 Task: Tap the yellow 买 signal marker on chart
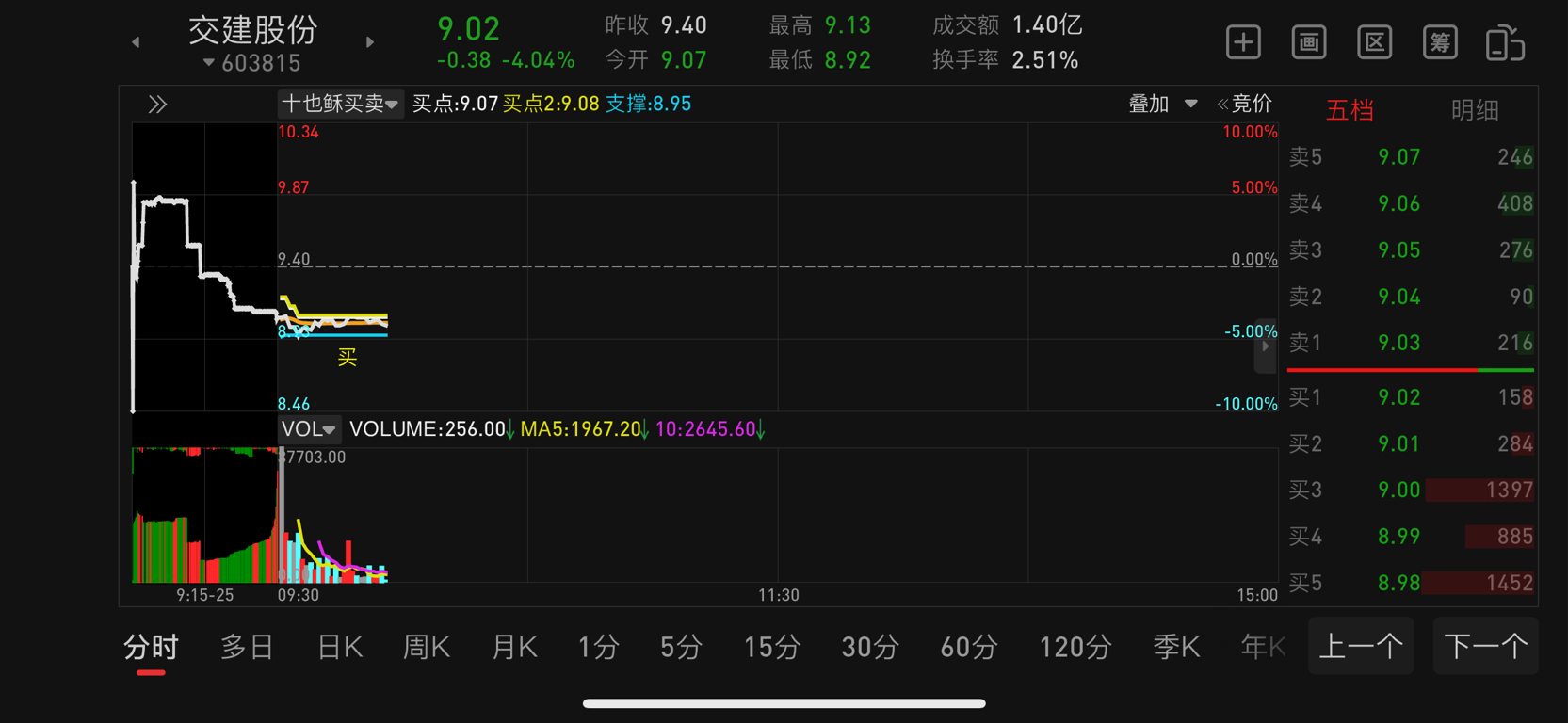click(348, 357)
